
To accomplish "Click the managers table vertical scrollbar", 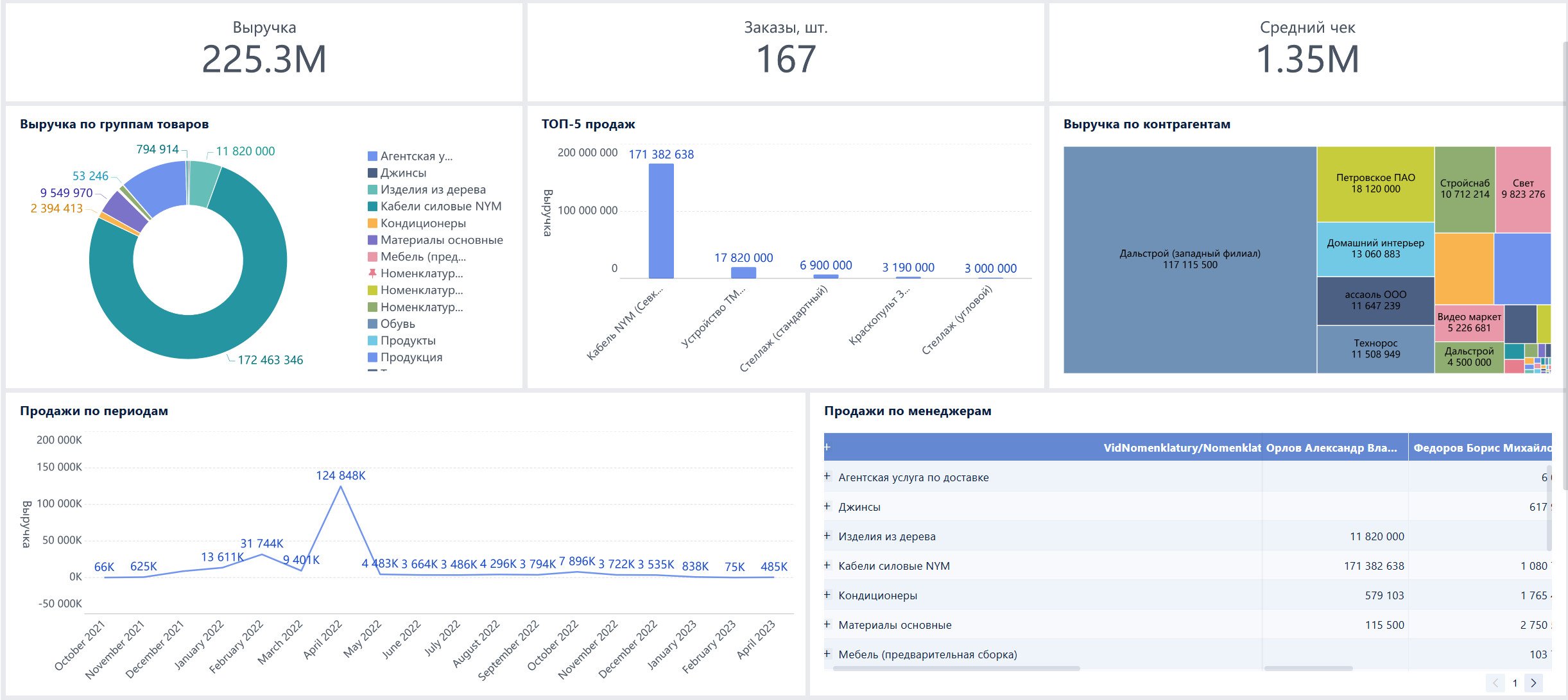I will point(1549,507).
